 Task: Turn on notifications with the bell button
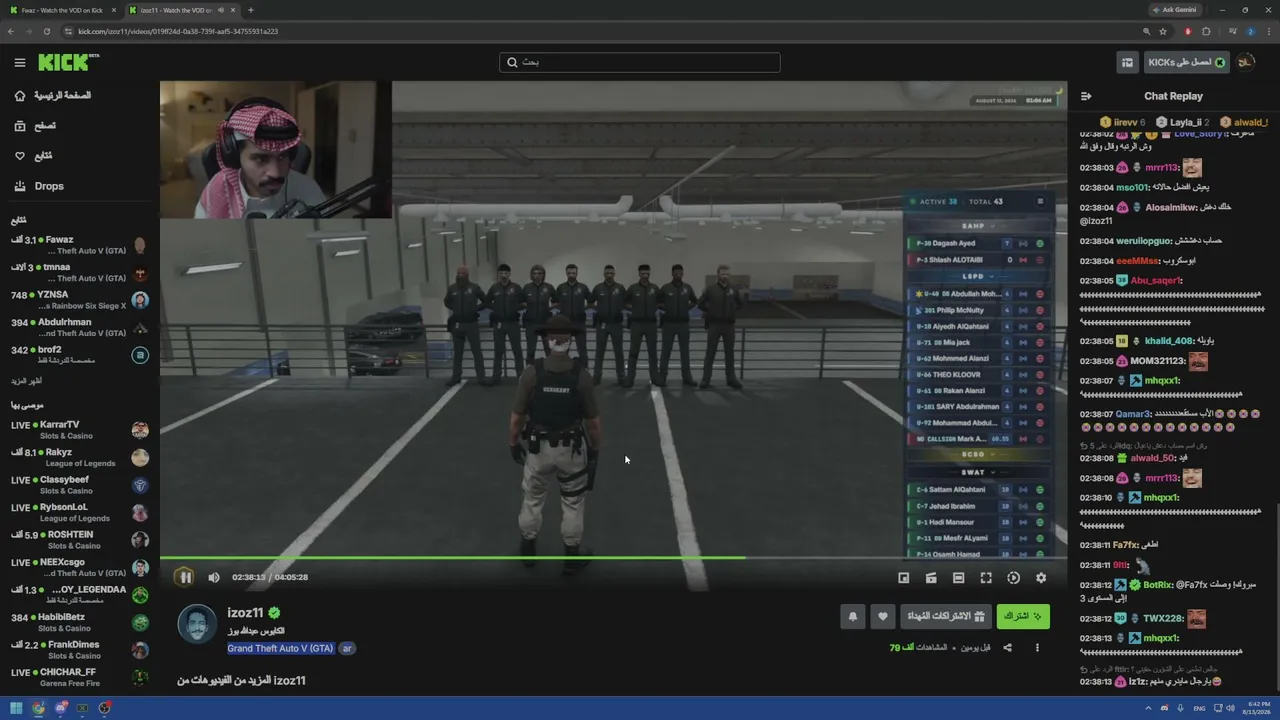click(x=853, y=617)
